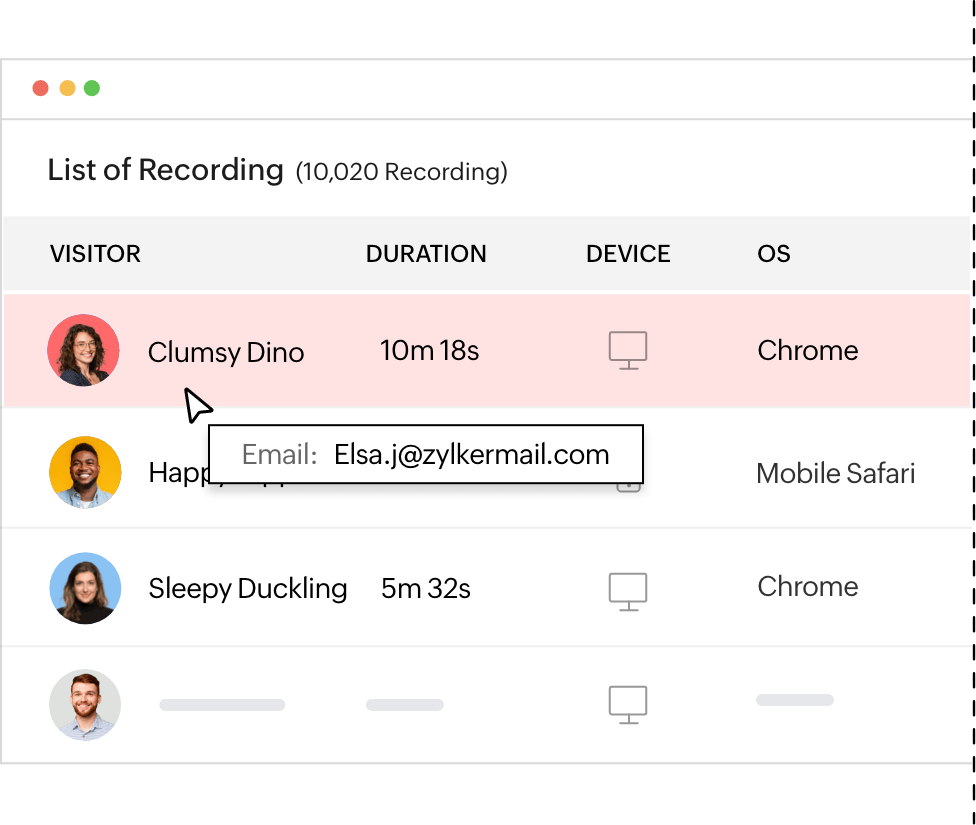The height and width of the screenshot is (825, 976).
Task: Click the red window close dot
Action: tap(41, 88)
